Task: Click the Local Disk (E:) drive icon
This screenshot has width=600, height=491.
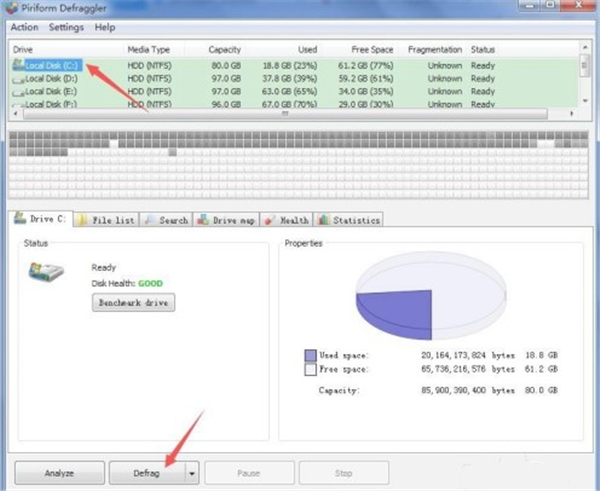Action: pos(18,90)
